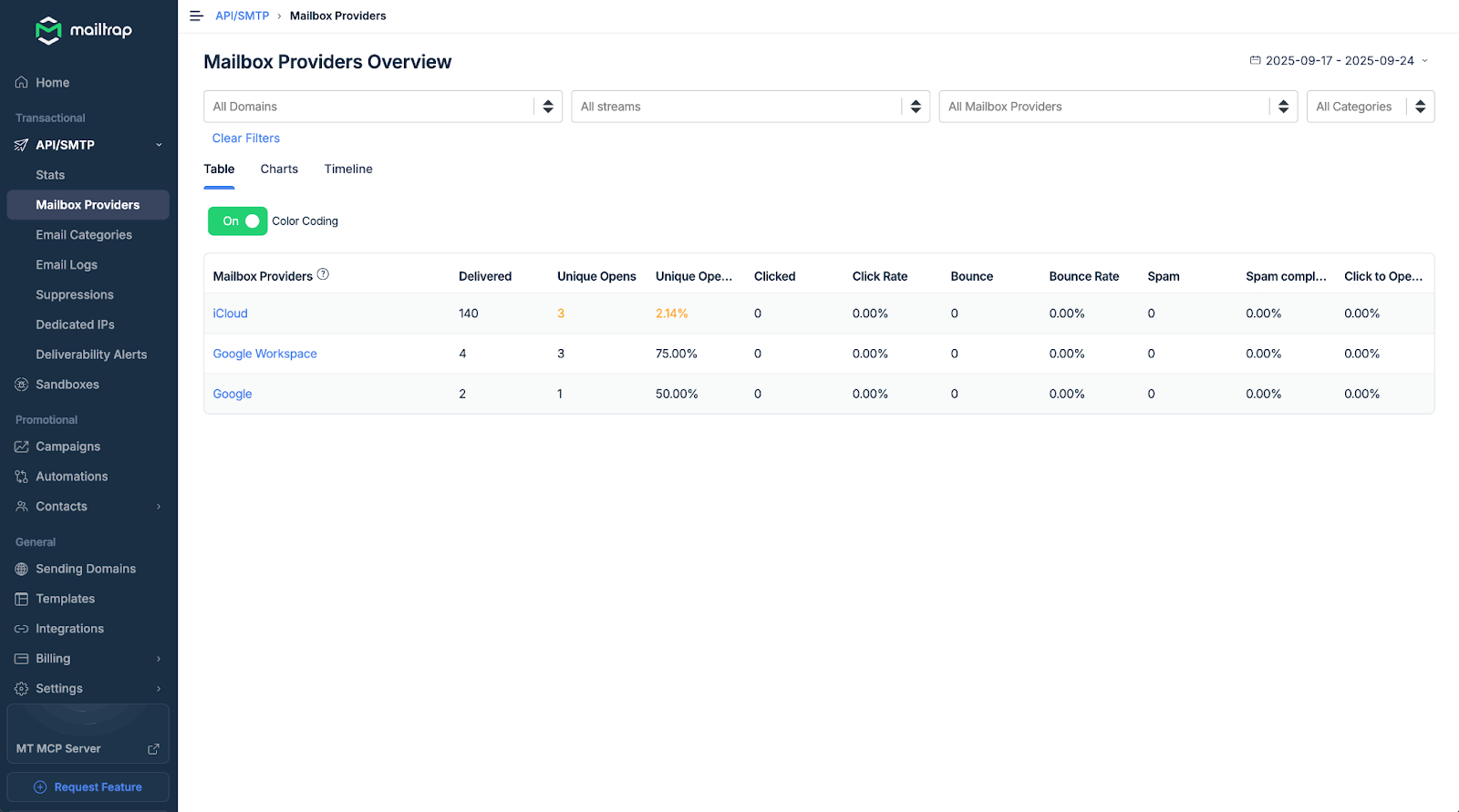Click the Sending Domains globe icon
The image size is (1459, 812).
tap(22, 569)
